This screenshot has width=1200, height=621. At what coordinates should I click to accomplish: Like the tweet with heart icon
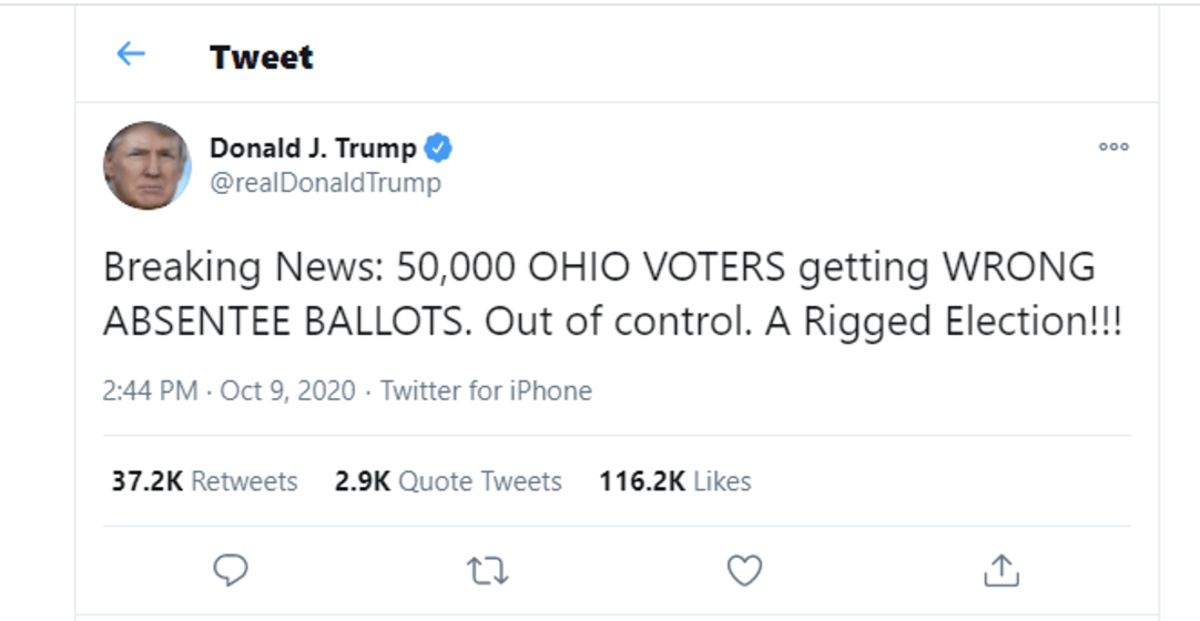click(744, 570)
